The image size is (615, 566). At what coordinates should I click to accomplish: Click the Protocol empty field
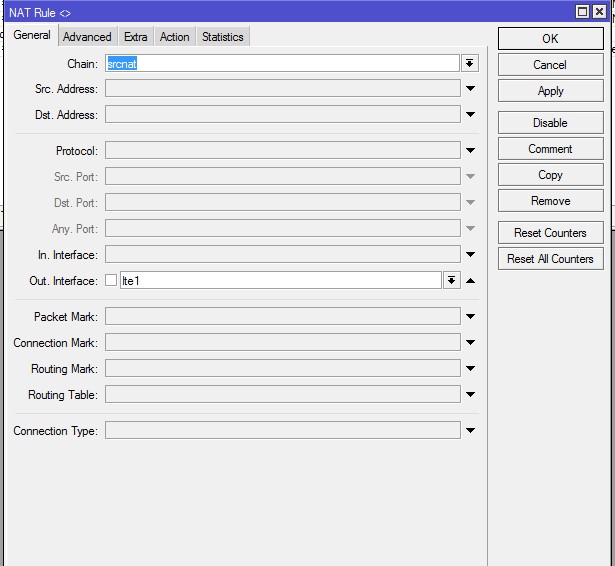point(282,150)
